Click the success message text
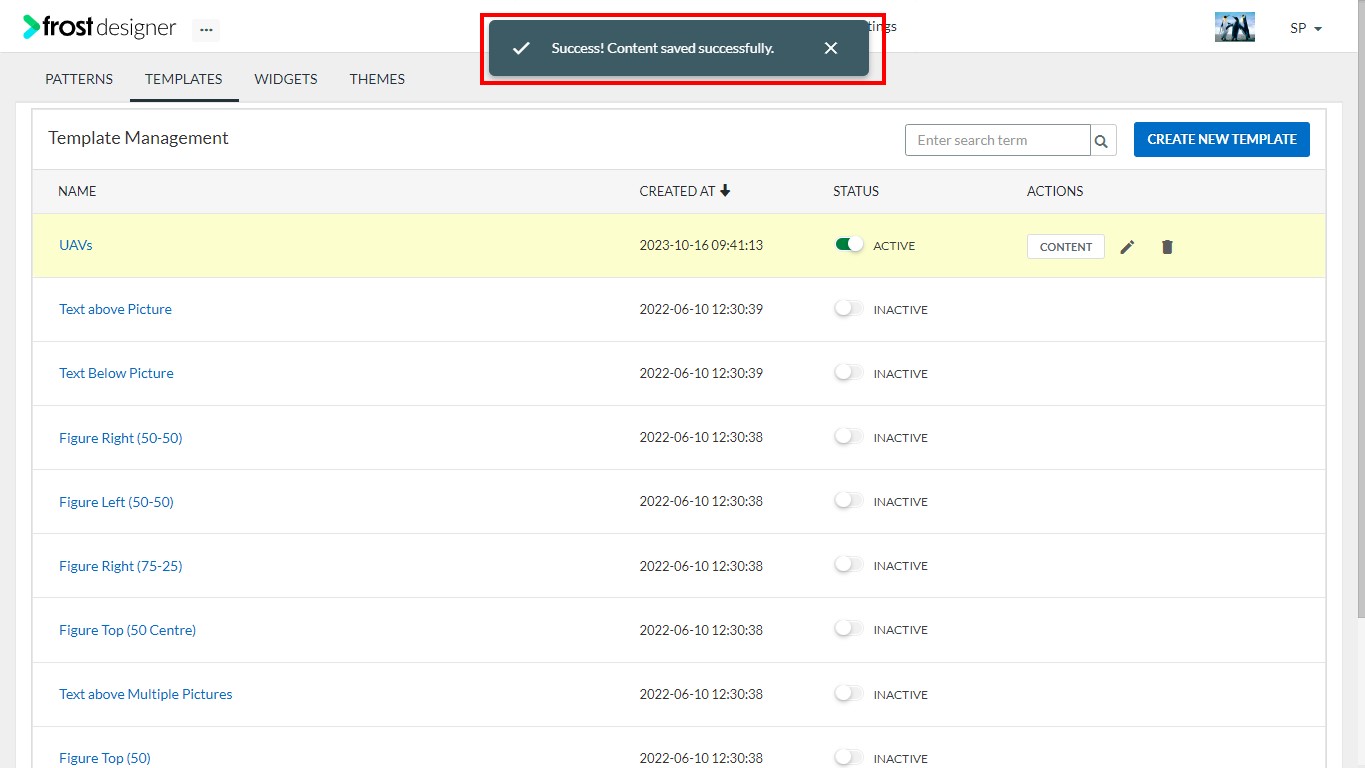This screenshot has width=1365, height=768. click(x=662, y=48)
